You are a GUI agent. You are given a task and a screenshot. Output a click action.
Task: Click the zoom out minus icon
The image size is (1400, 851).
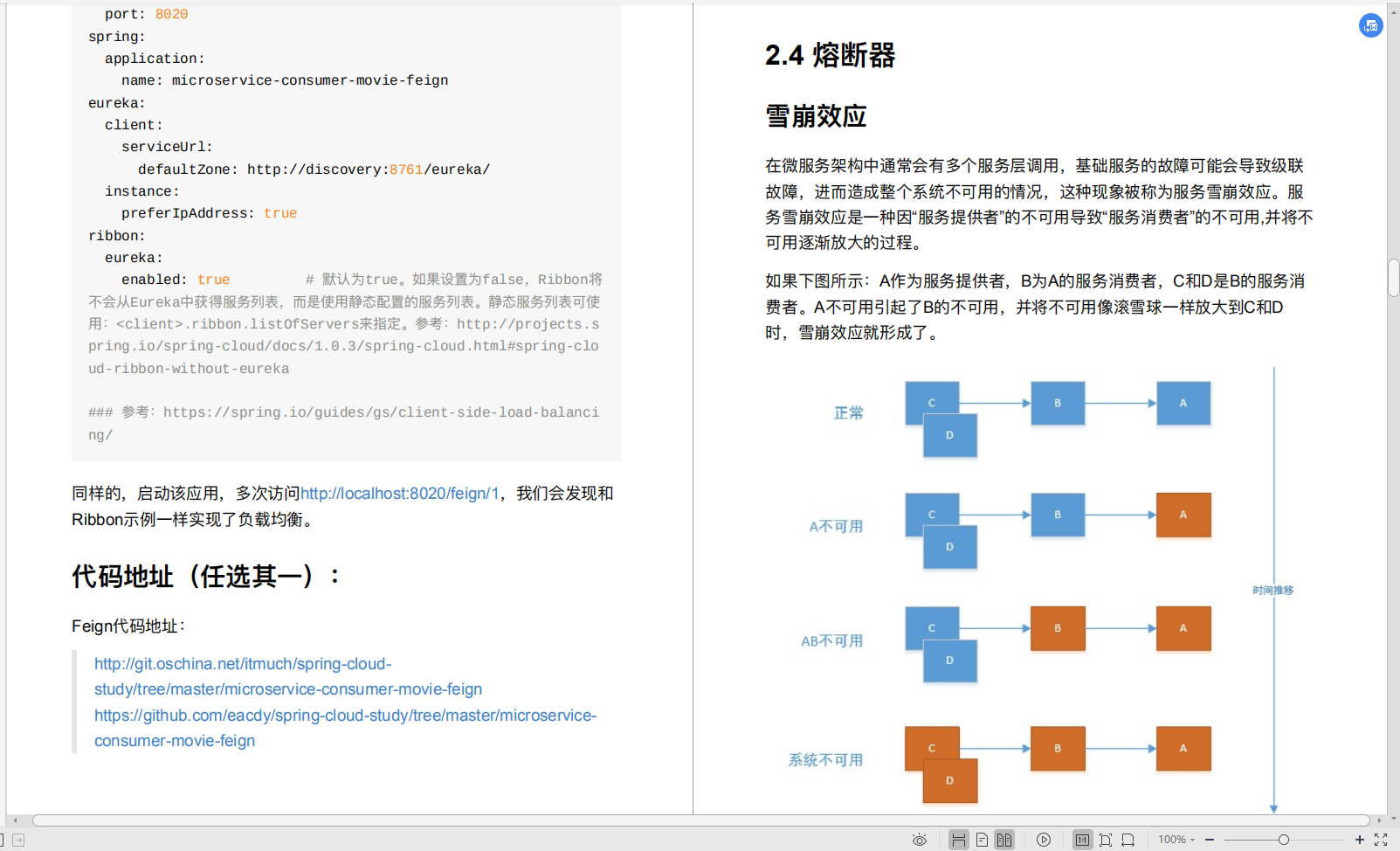pyautogui.click(x=1209, y=840)
